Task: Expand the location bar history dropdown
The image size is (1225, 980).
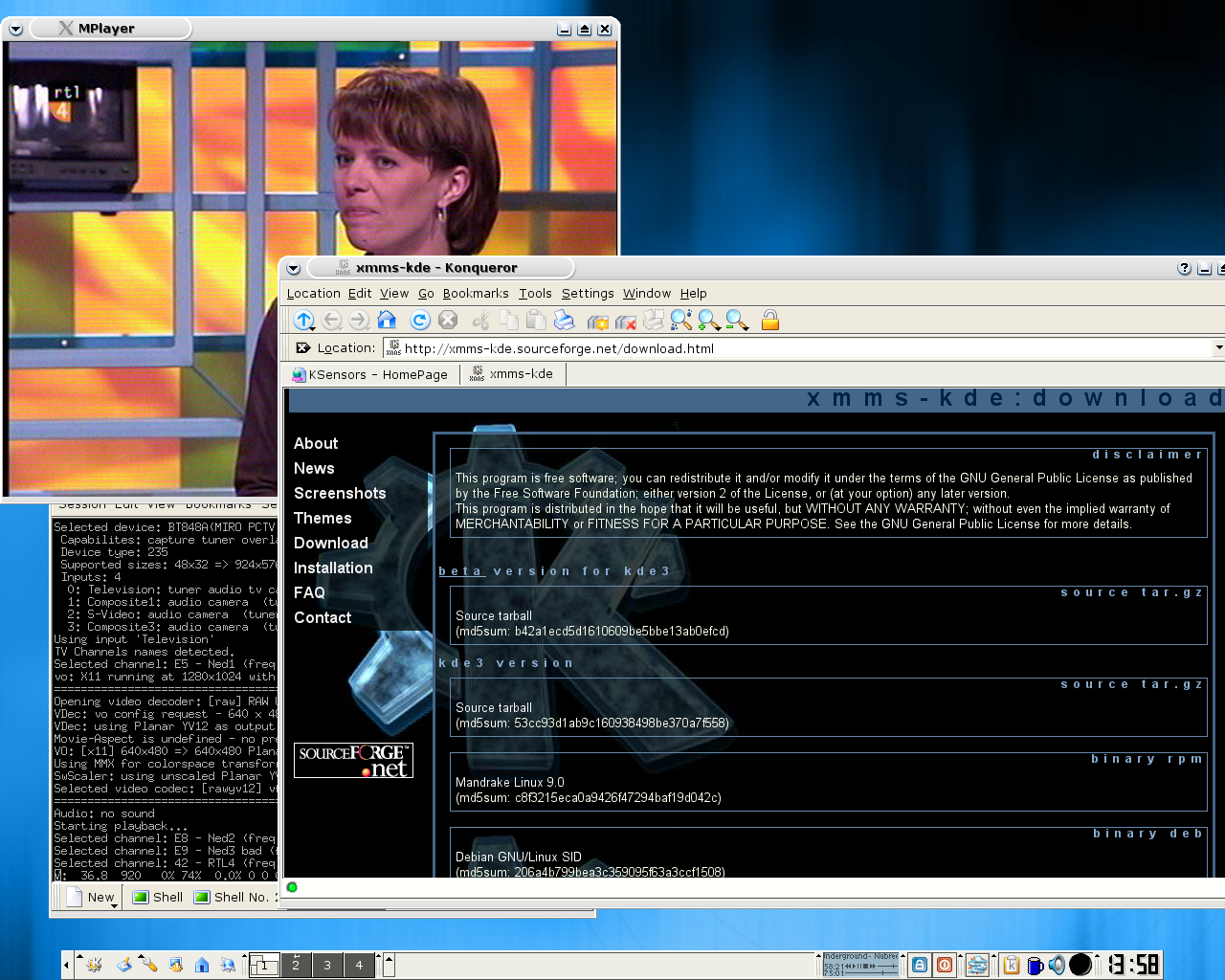Action: pos(1218,347)
